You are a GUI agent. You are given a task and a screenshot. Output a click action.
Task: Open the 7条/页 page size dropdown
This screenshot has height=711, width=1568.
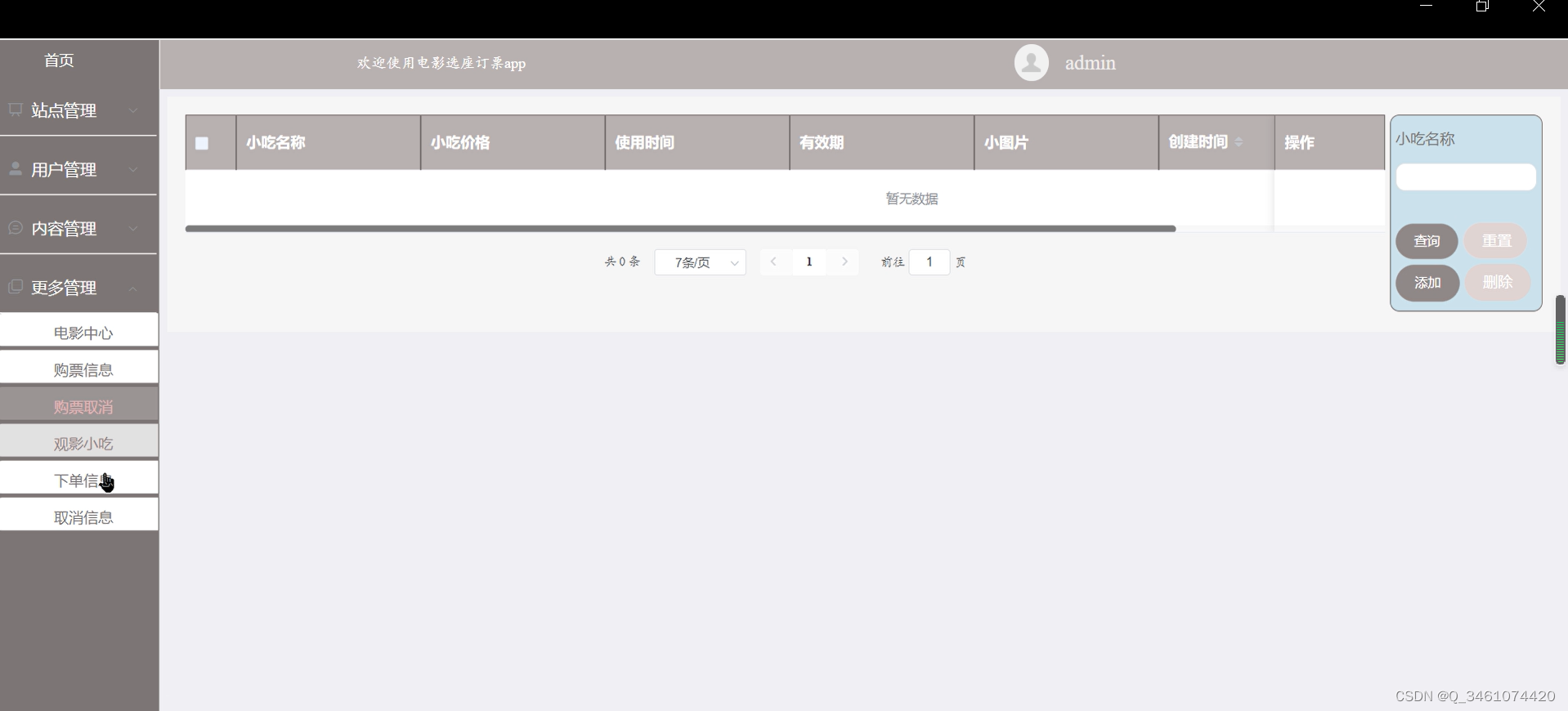[700, 262]
